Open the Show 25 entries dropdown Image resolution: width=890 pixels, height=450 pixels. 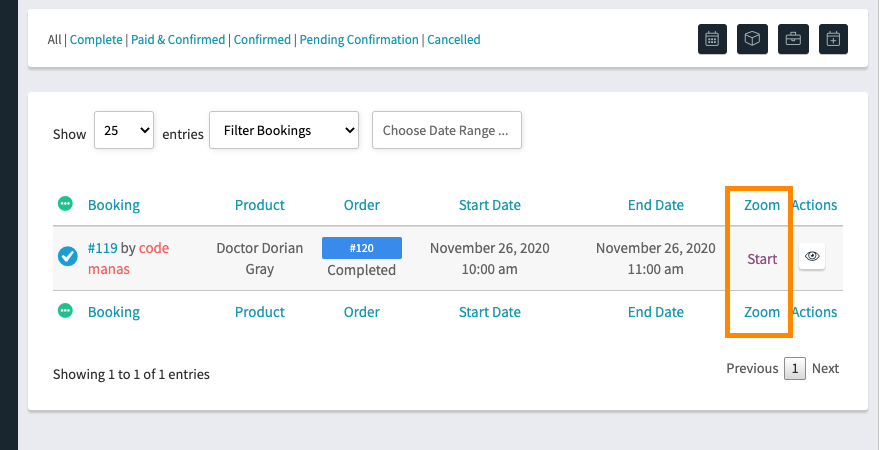point(124,131)
